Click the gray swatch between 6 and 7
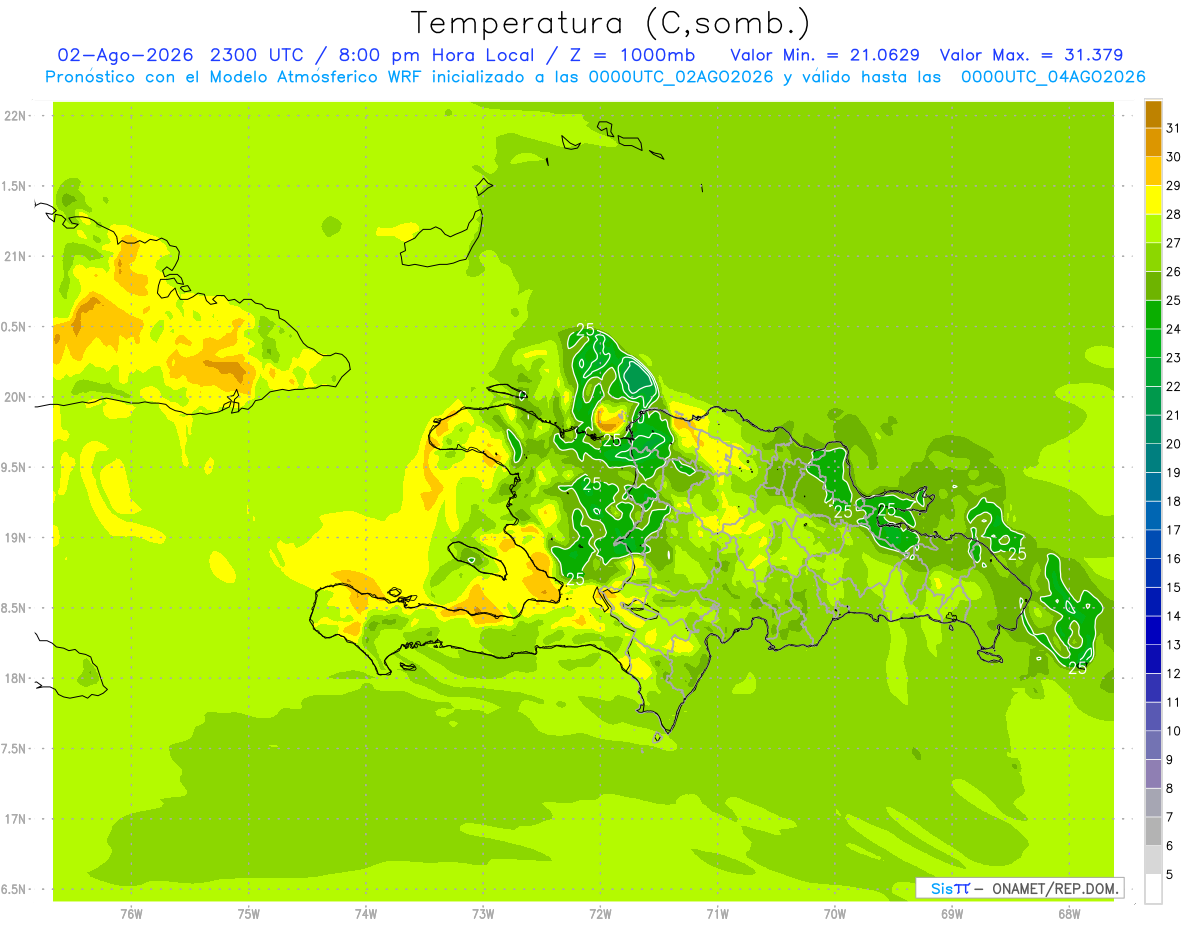The width and height of the screenshot is (1200, 927). [x=1153, y=831]
